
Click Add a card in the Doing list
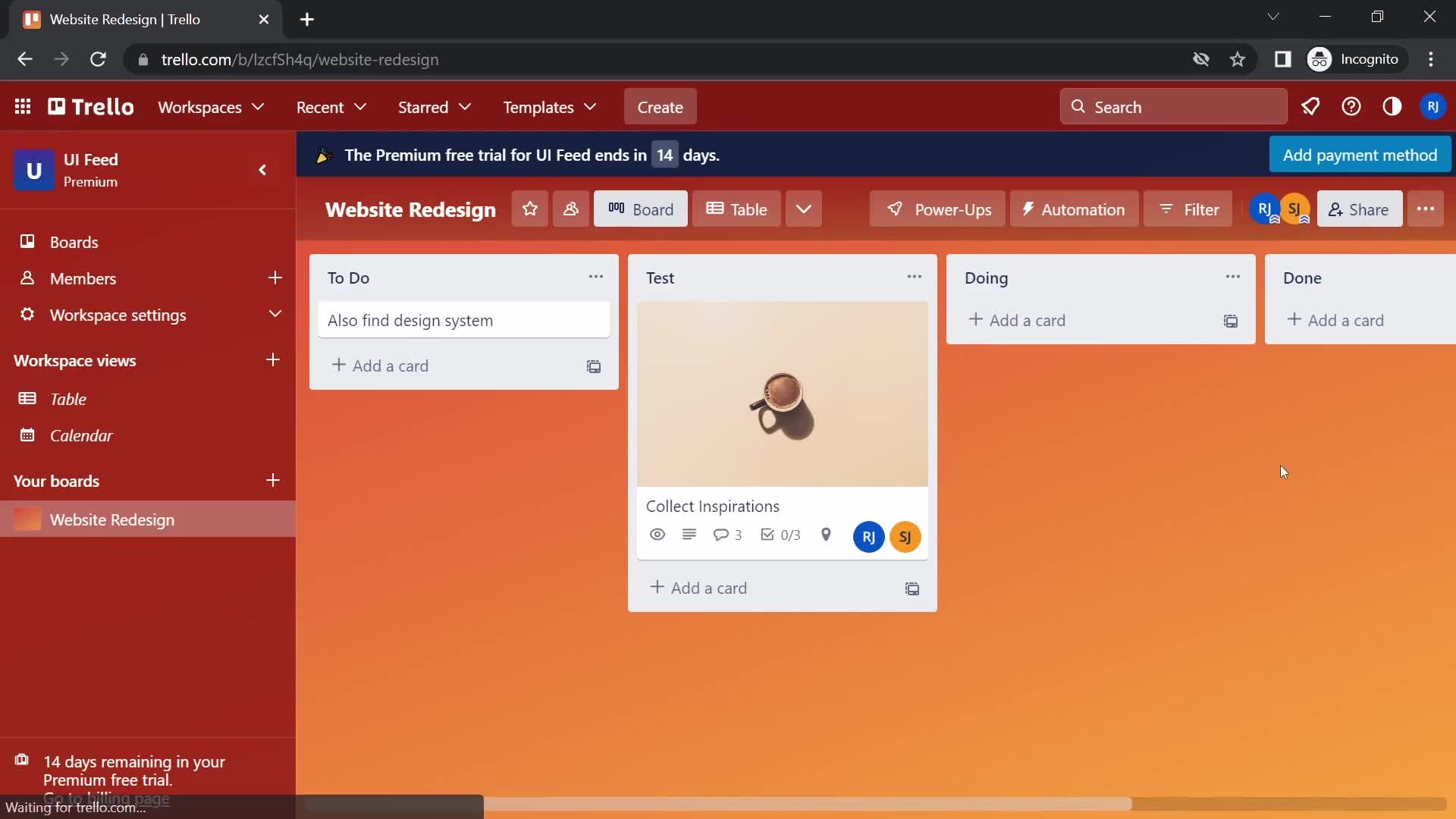[x=1017, y=320]
